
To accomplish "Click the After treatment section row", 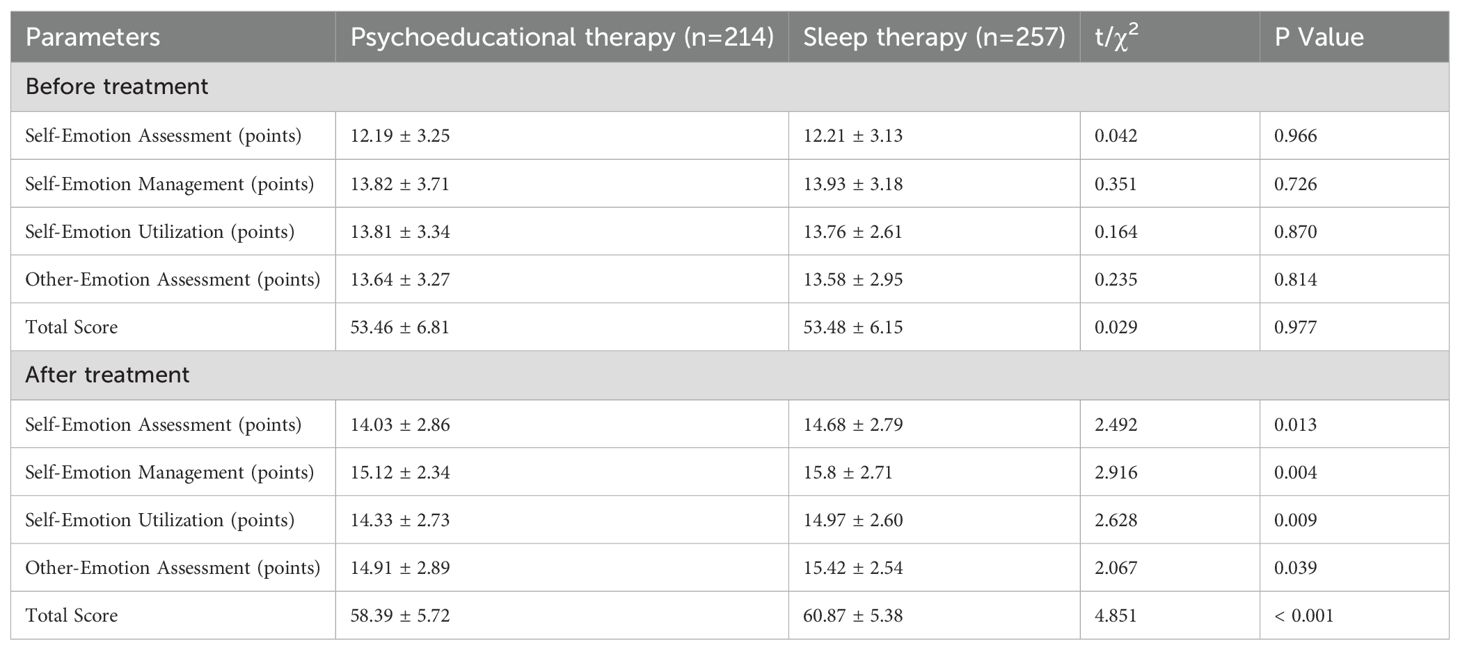I will tap(108, 375).
